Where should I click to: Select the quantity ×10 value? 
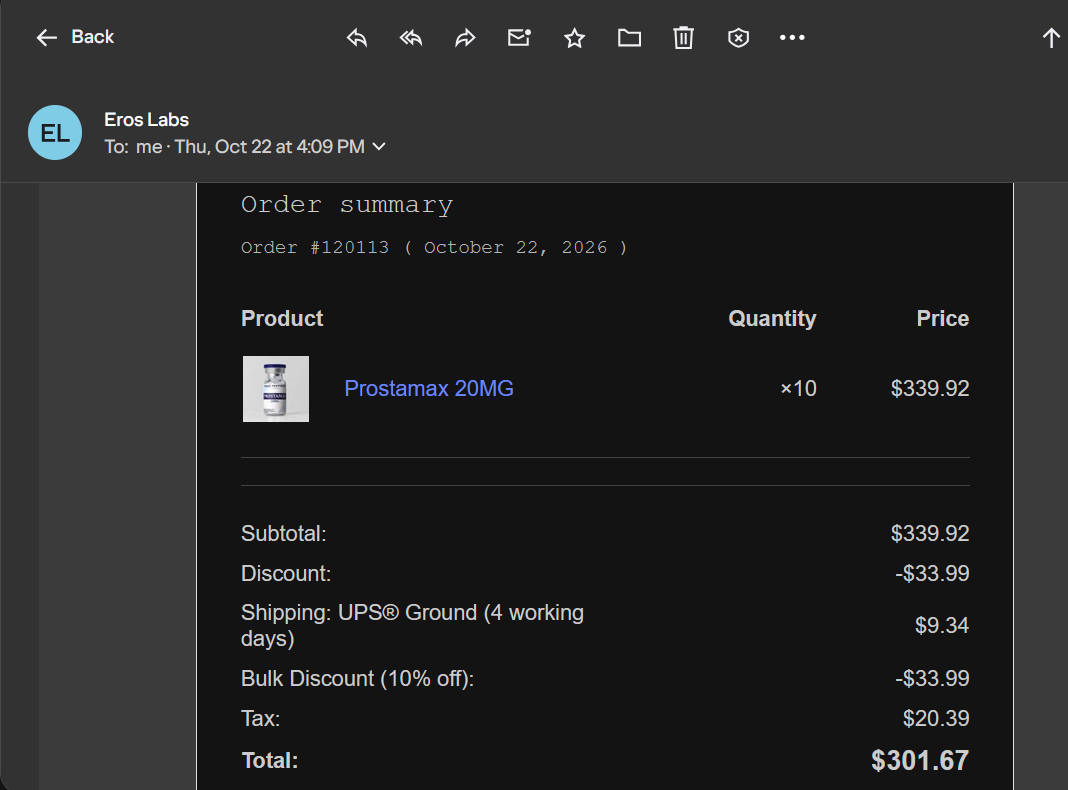click(798, 388)
